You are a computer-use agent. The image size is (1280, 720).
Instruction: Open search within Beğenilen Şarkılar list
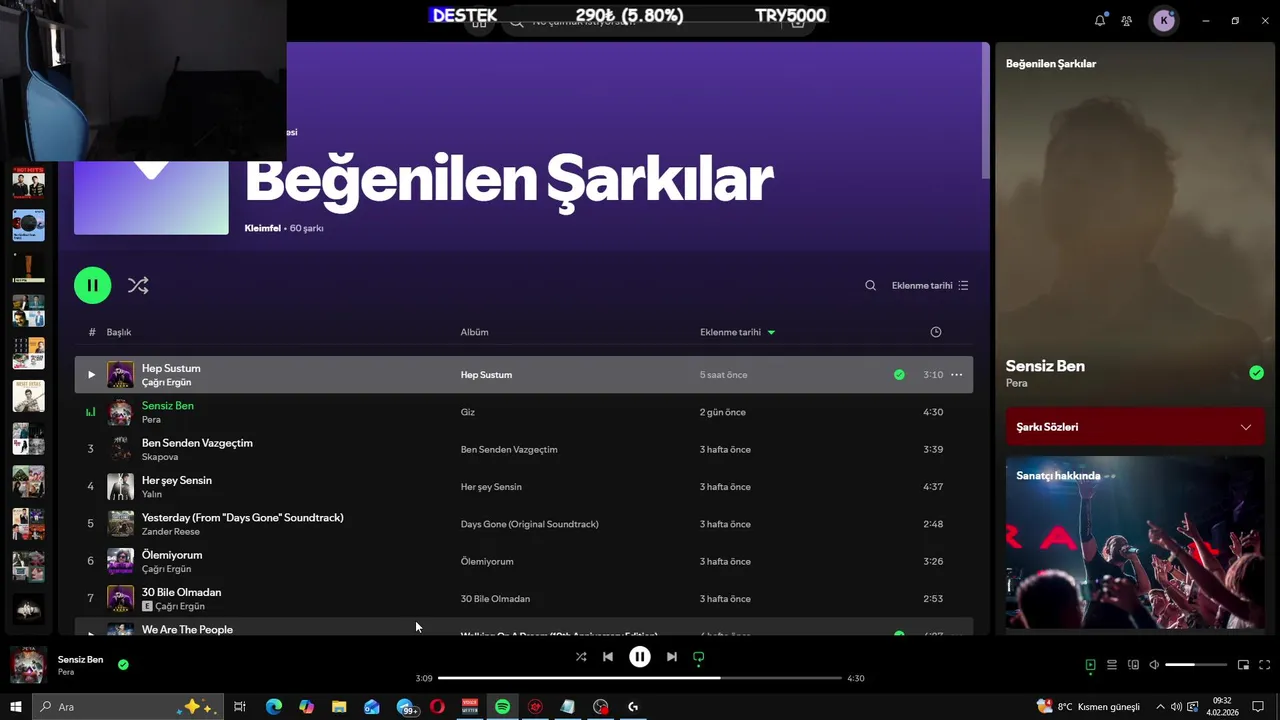tap(870, 285)
